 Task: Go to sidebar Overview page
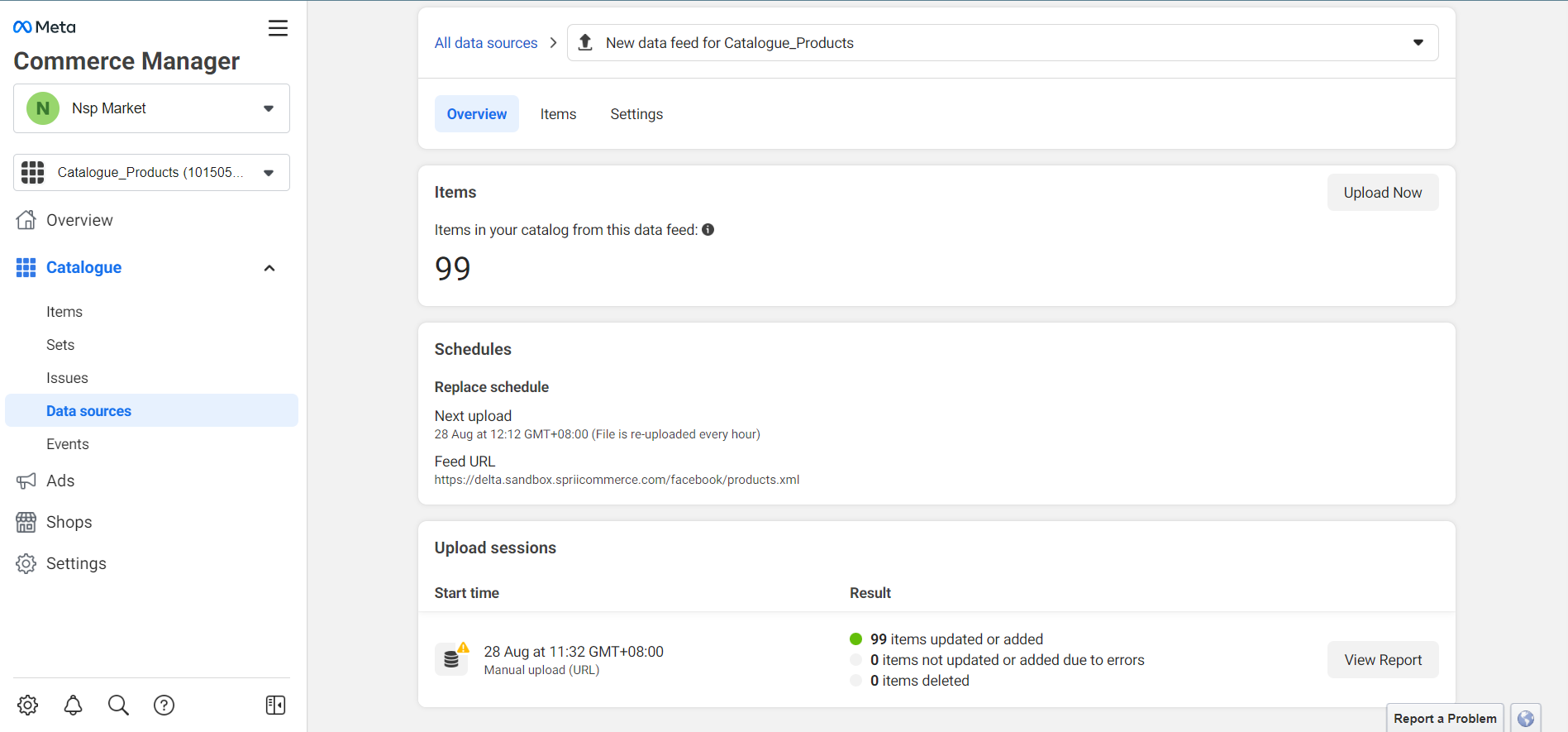click(x=79, y=220)
